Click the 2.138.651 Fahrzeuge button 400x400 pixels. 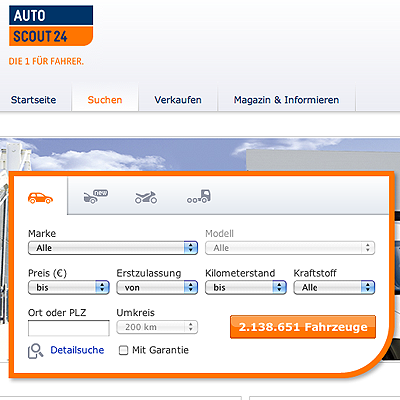point(303,327)
